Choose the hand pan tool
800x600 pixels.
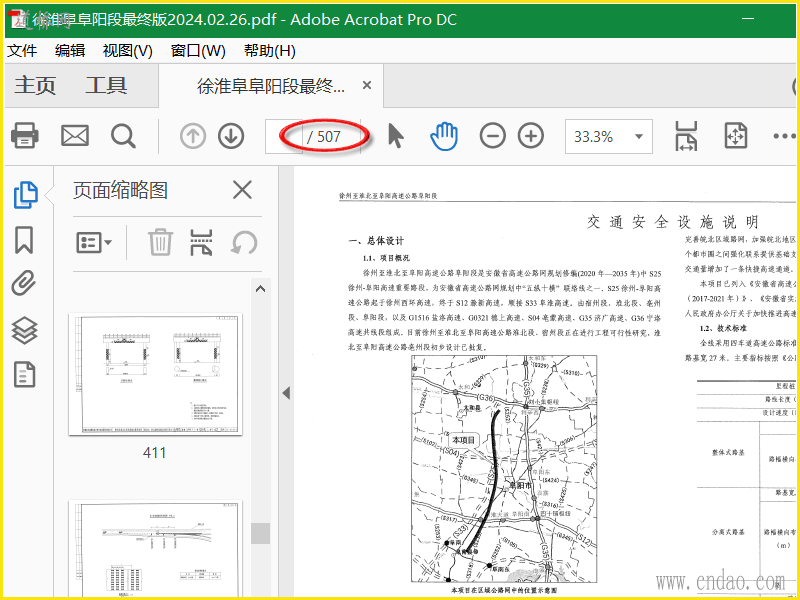(x=444, y=136)
